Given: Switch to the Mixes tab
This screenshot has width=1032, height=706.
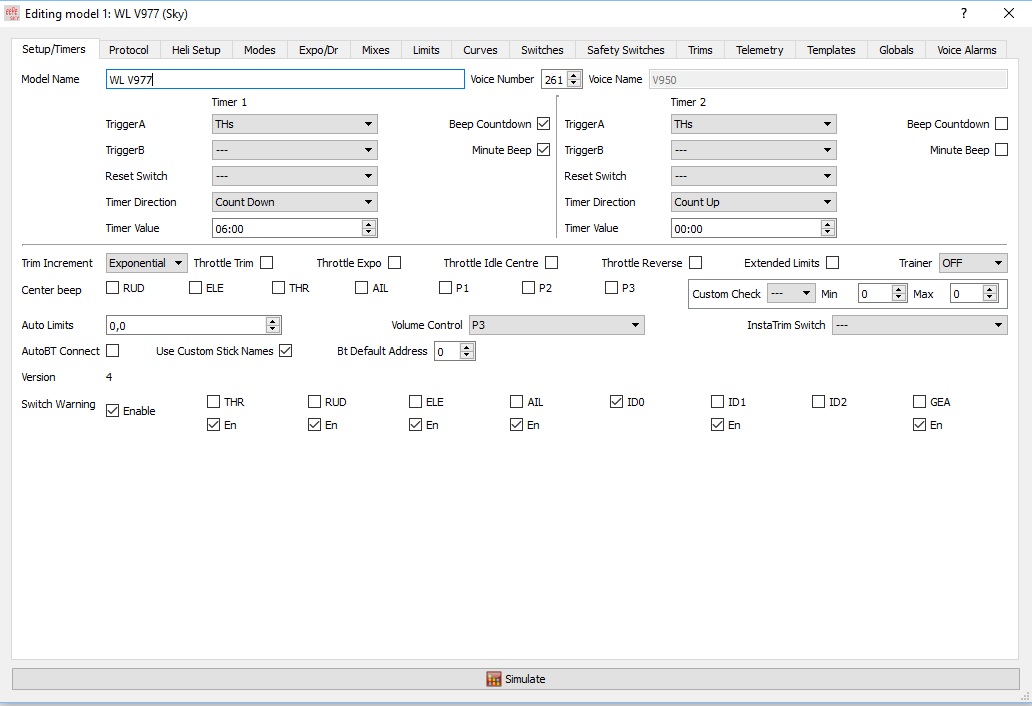Looking at the screenshot, I should [375, 50].
